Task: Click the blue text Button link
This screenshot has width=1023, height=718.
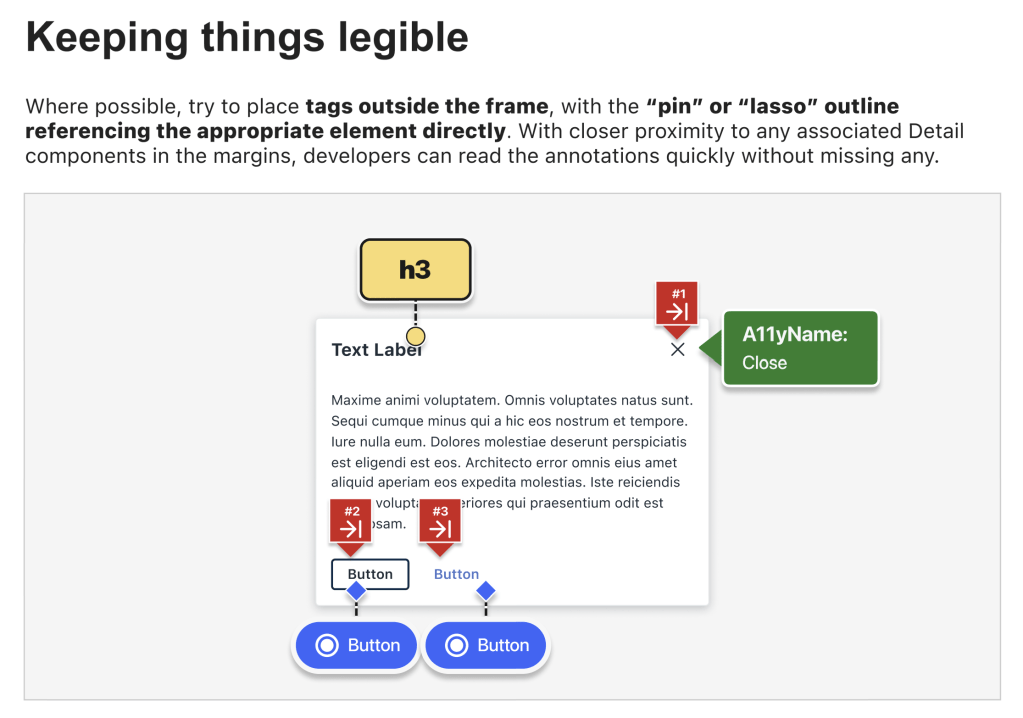Action: [x=456, y=574]
